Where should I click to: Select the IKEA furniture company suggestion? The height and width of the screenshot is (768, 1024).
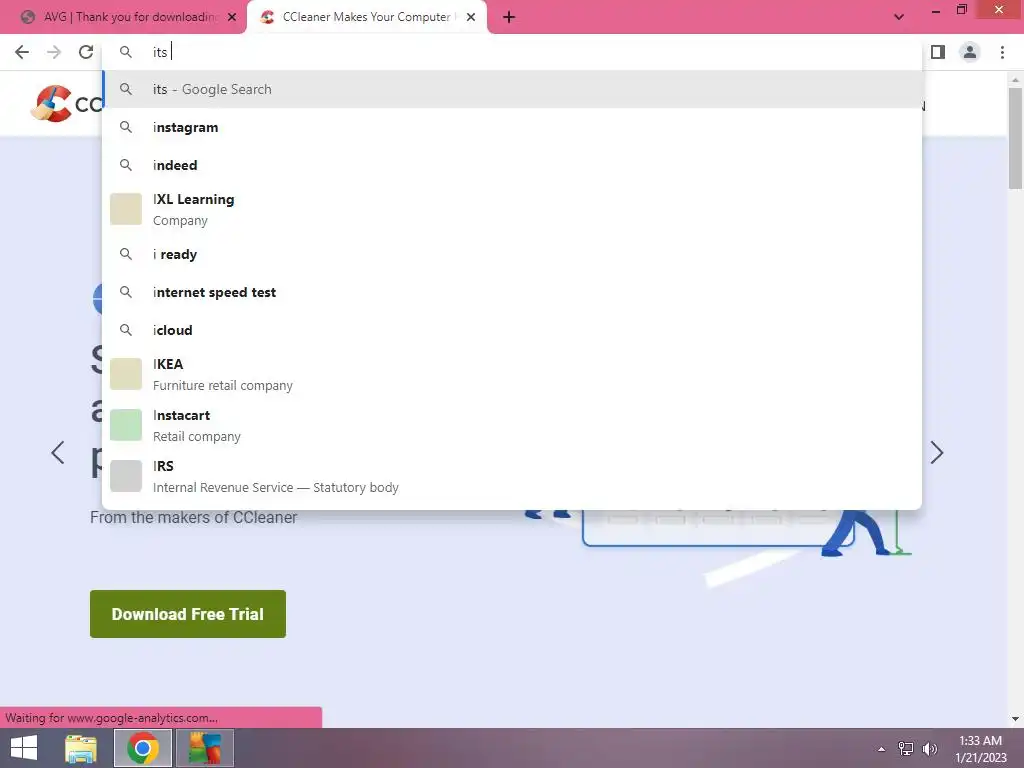coord(512,374)
